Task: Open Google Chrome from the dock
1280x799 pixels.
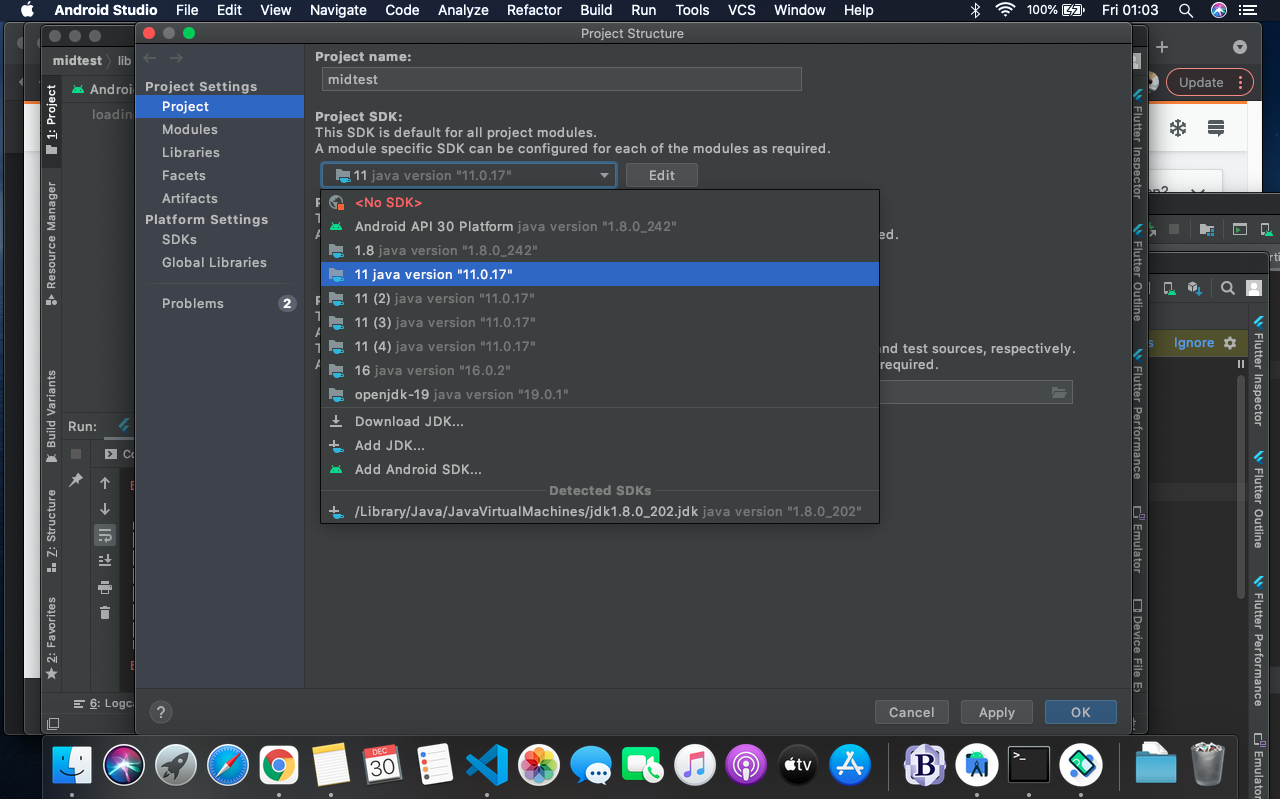Action: 279,766
